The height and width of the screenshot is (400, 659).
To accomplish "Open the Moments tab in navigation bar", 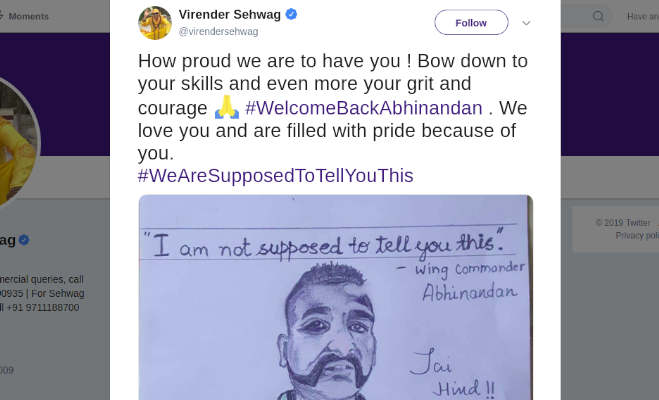I will [x=25, y=16].
